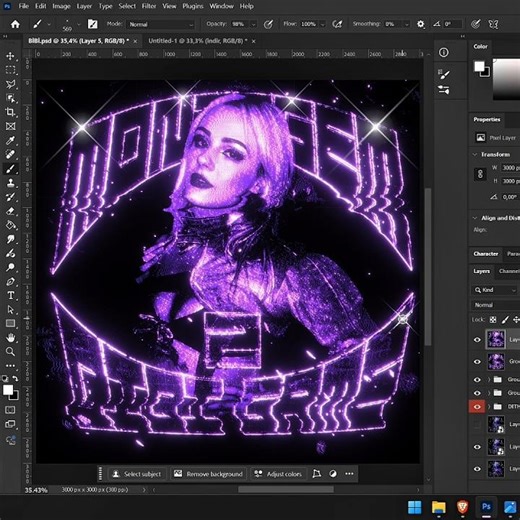Open File Explorer from the taskbar
Image resolution: width=520 pixels, height=520 pixels.
[439, 507]
